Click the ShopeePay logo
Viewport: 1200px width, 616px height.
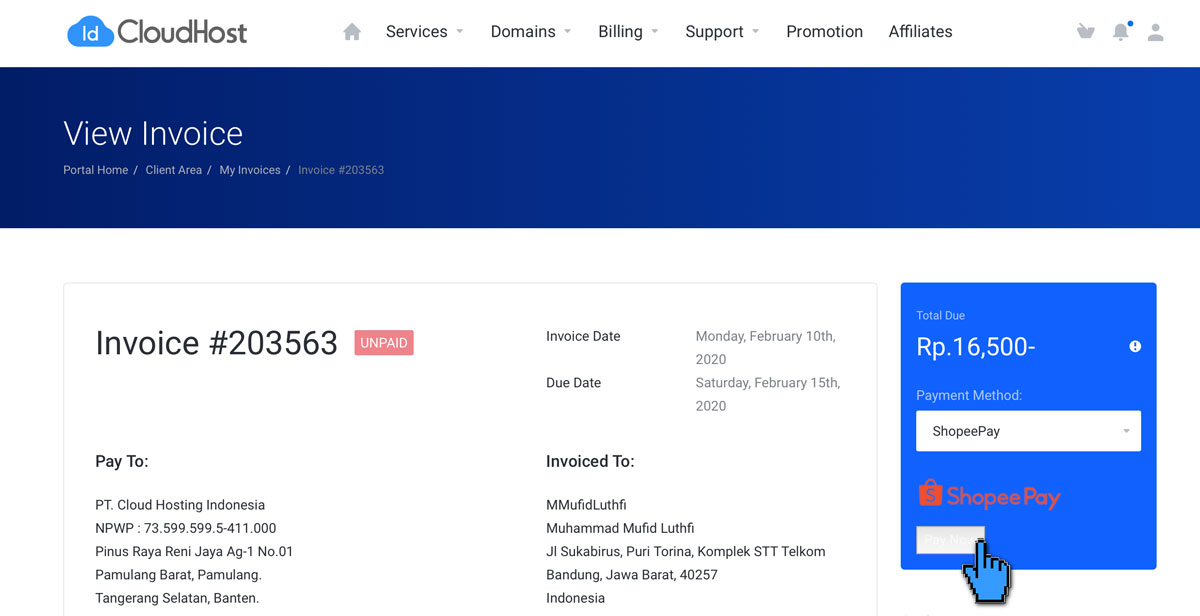click(989, 495)
